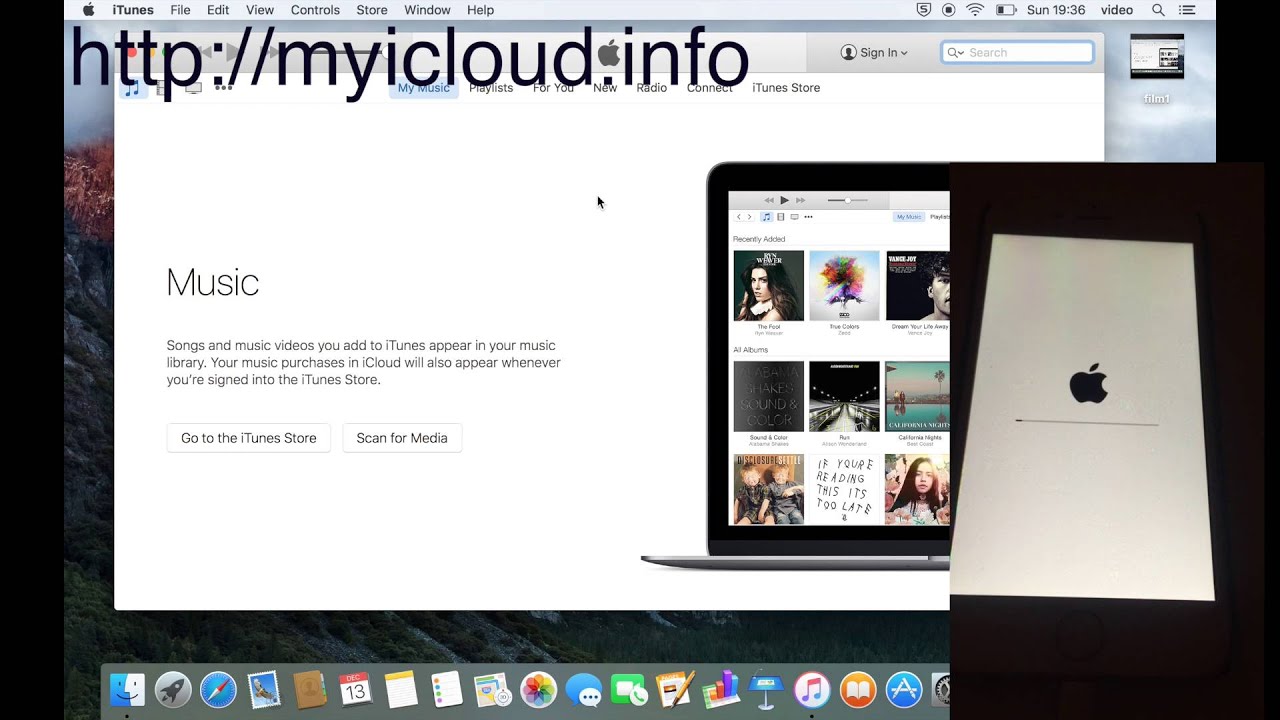Open the iTunes application menu
Viewport: 1280px width, 720px height.
(x=133, y=10)
